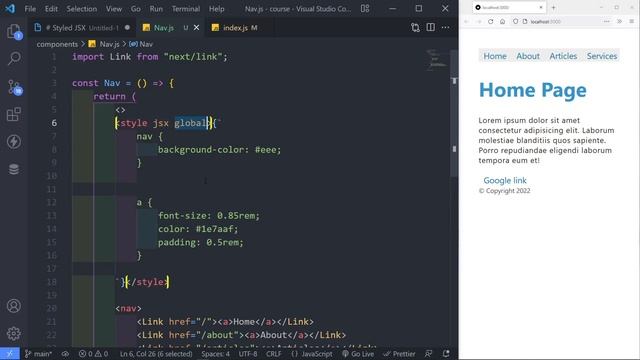The image size is (640, 360).
Task: Click the Google link on the webpage
Action: [505, 180]
